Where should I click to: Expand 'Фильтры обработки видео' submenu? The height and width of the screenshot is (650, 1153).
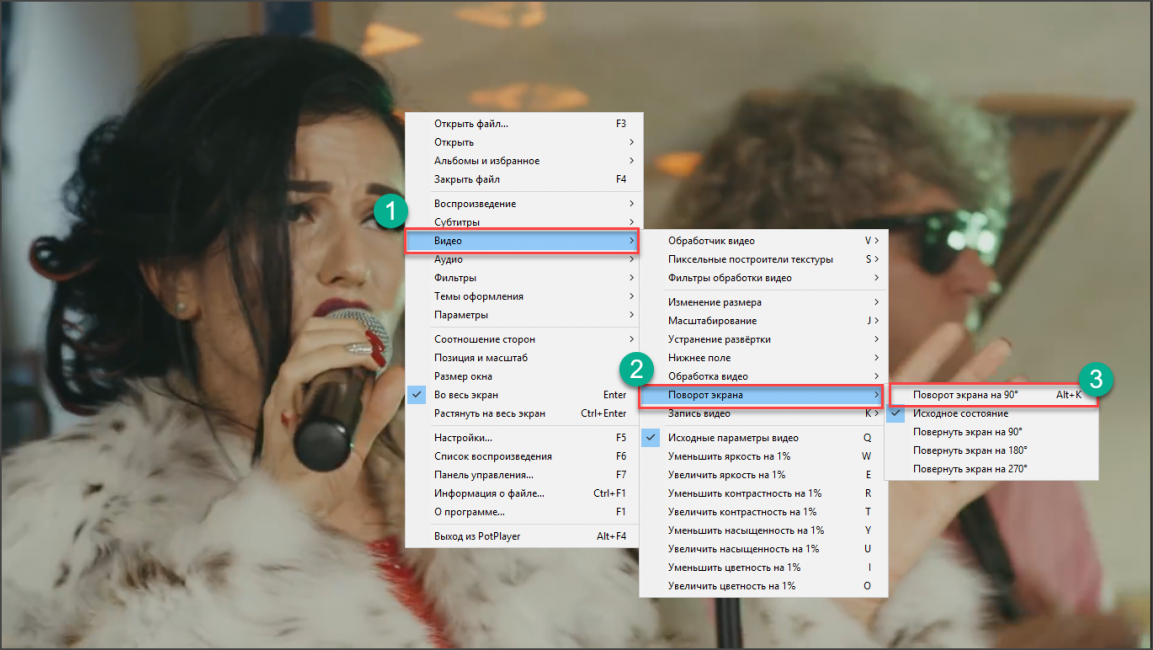pos(763,278)
